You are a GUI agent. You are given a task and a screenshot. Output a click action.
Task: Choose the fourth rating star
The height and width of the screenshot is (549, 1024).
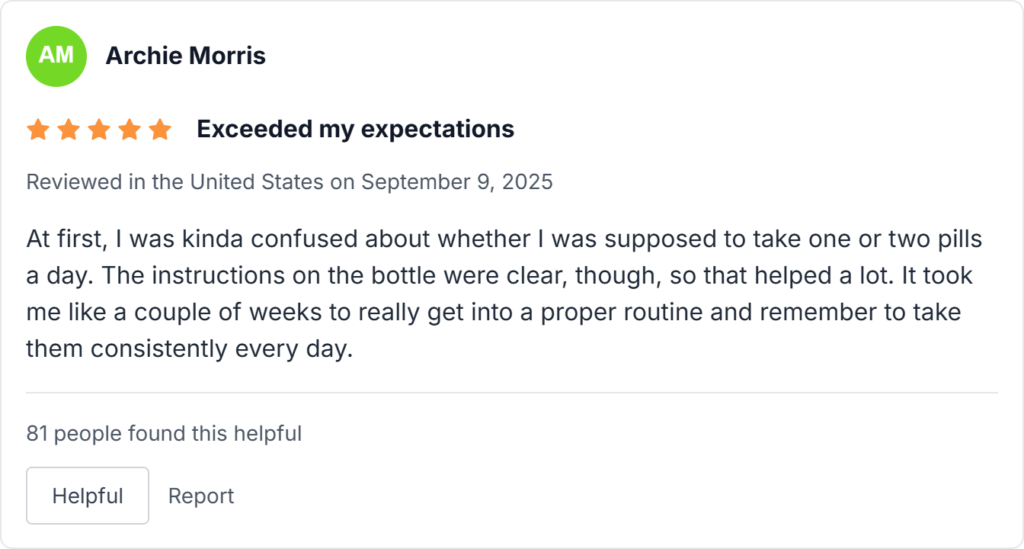click(129, 130)
